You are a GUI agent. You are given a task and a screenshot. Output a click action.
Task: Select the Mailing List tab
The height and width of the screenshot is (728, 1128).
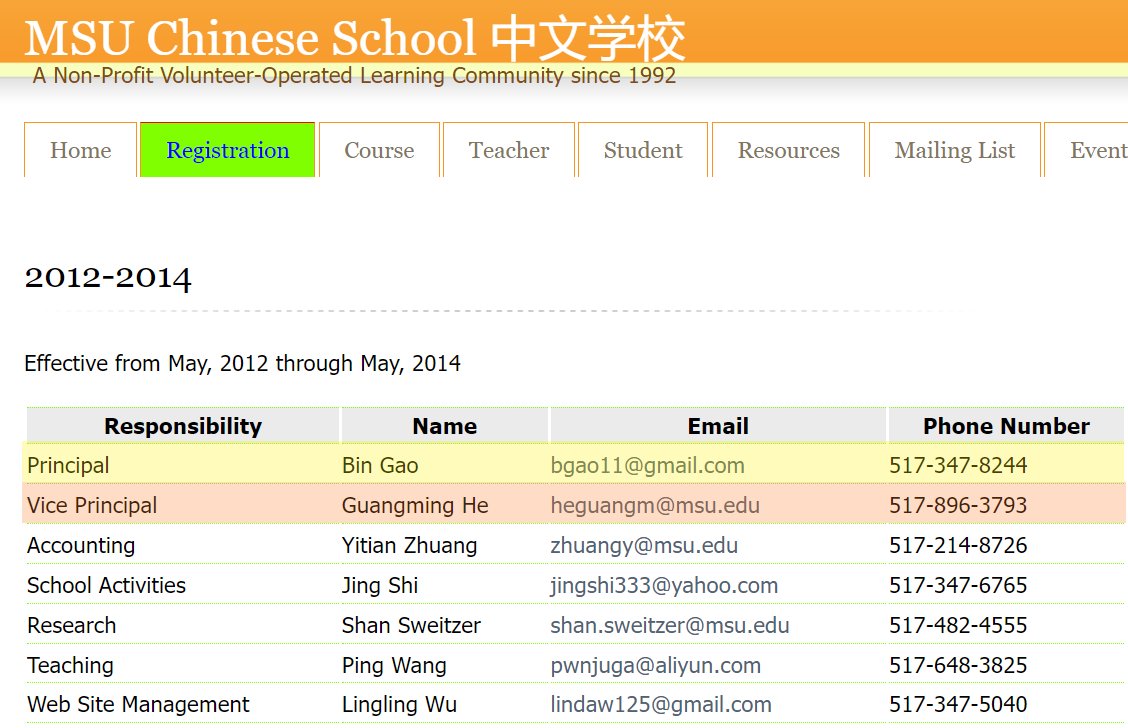954,150
